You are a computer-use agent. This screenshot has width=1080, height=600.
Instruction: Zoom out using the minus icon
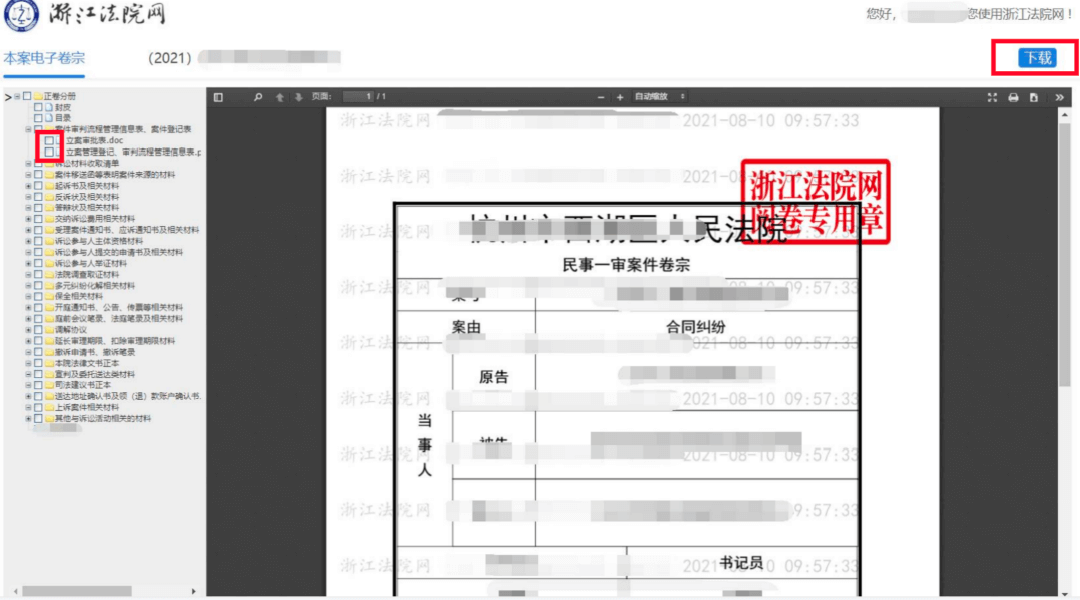603,97
